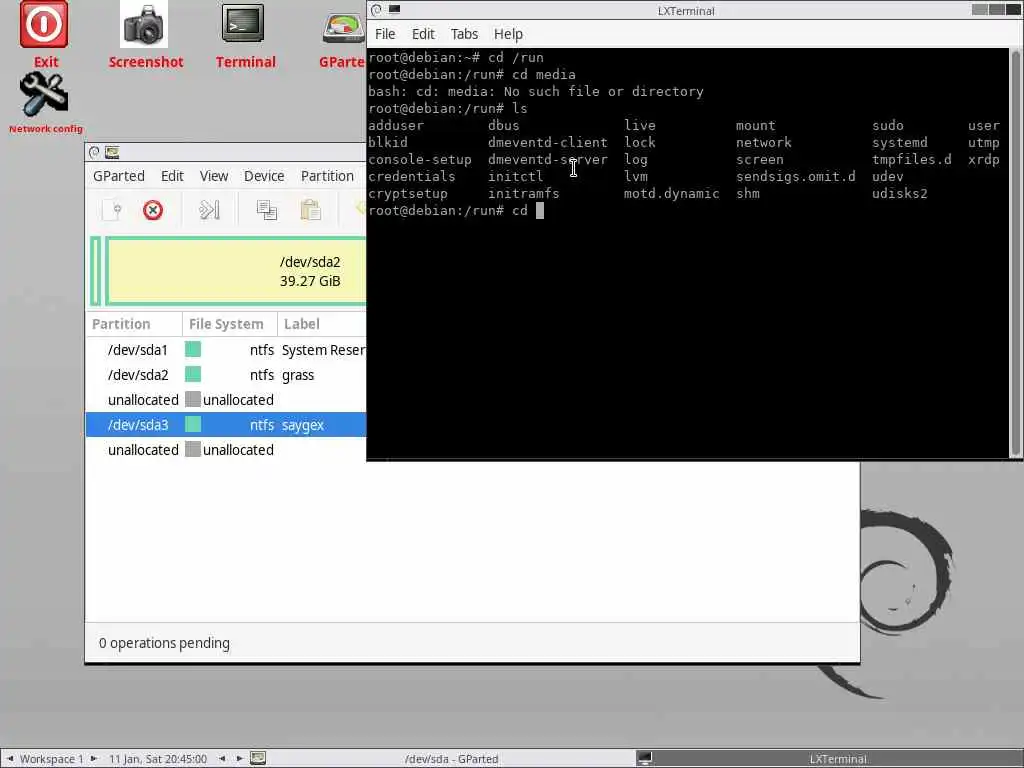Click 'cryptsetup' in terminal listing
The width and height of the screenshot is (1024, 768).
click(x=408, y=193)
